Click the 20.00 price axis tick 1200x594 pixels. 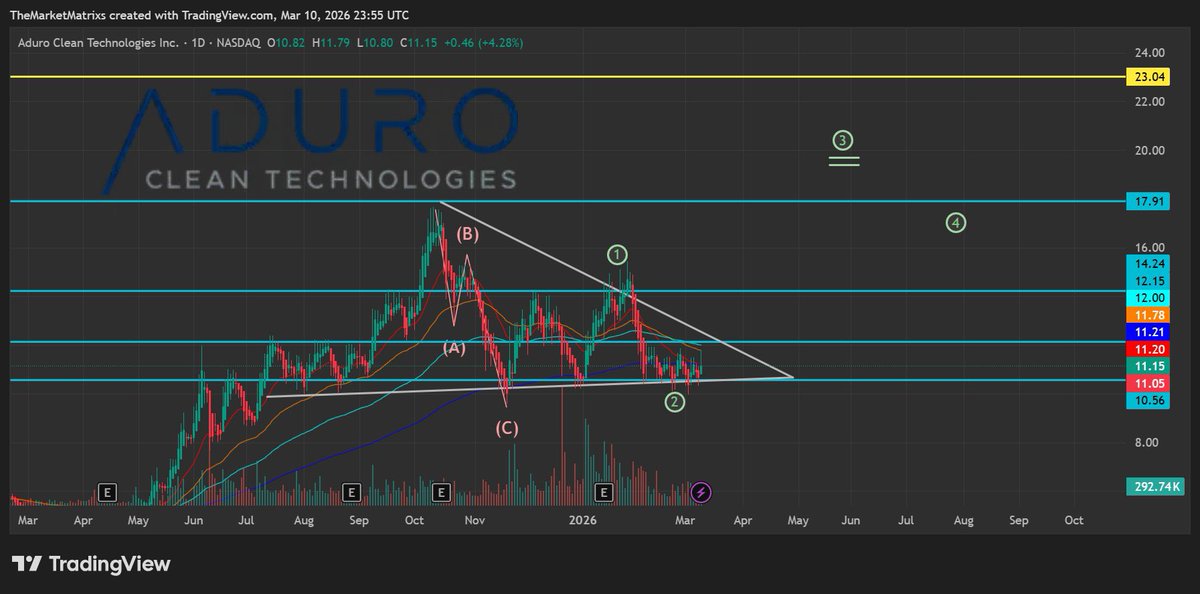tap(1149, 151)
